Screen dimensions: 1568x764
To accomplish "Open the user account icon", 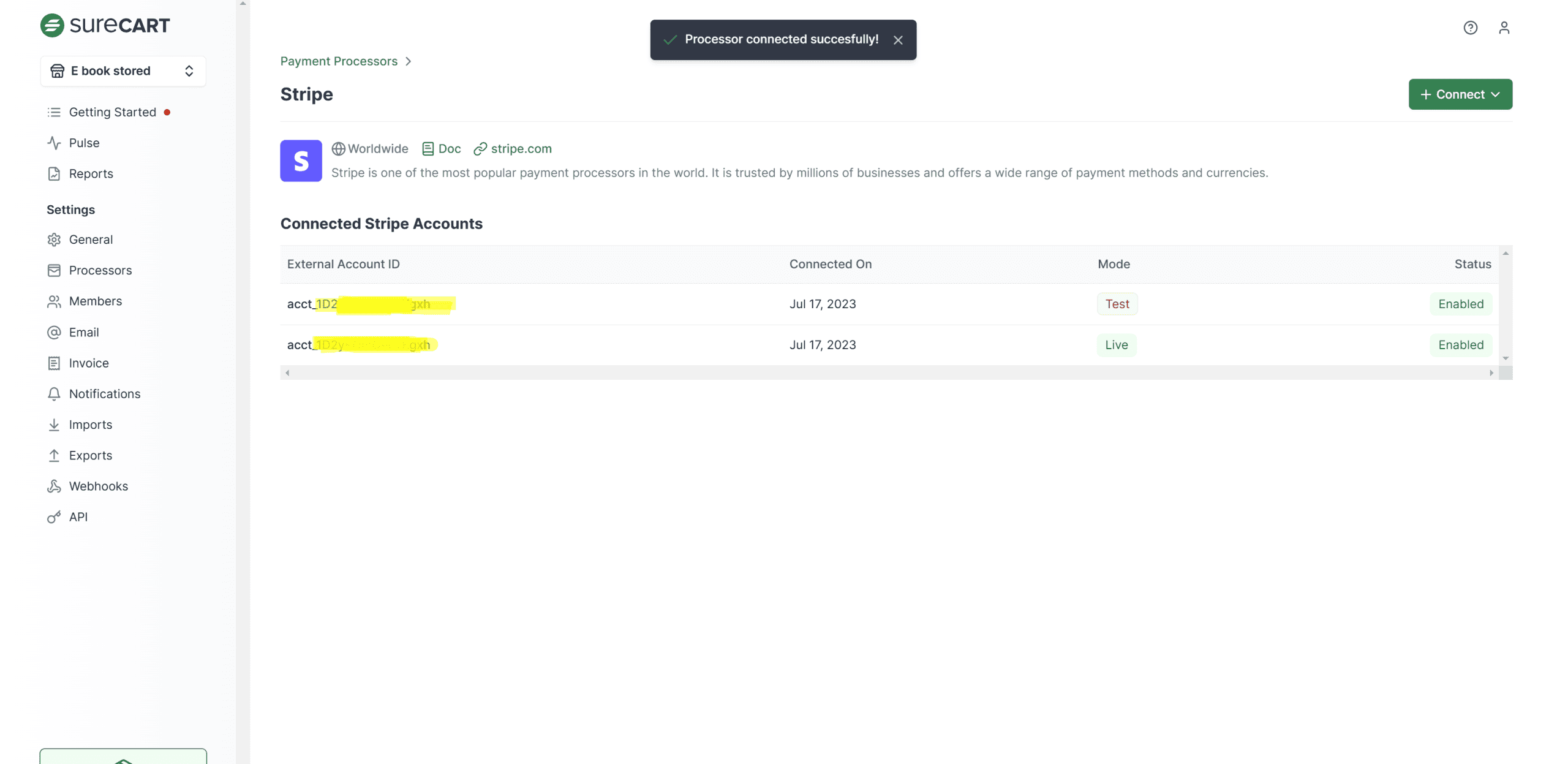I will (x=1504, y=28).
